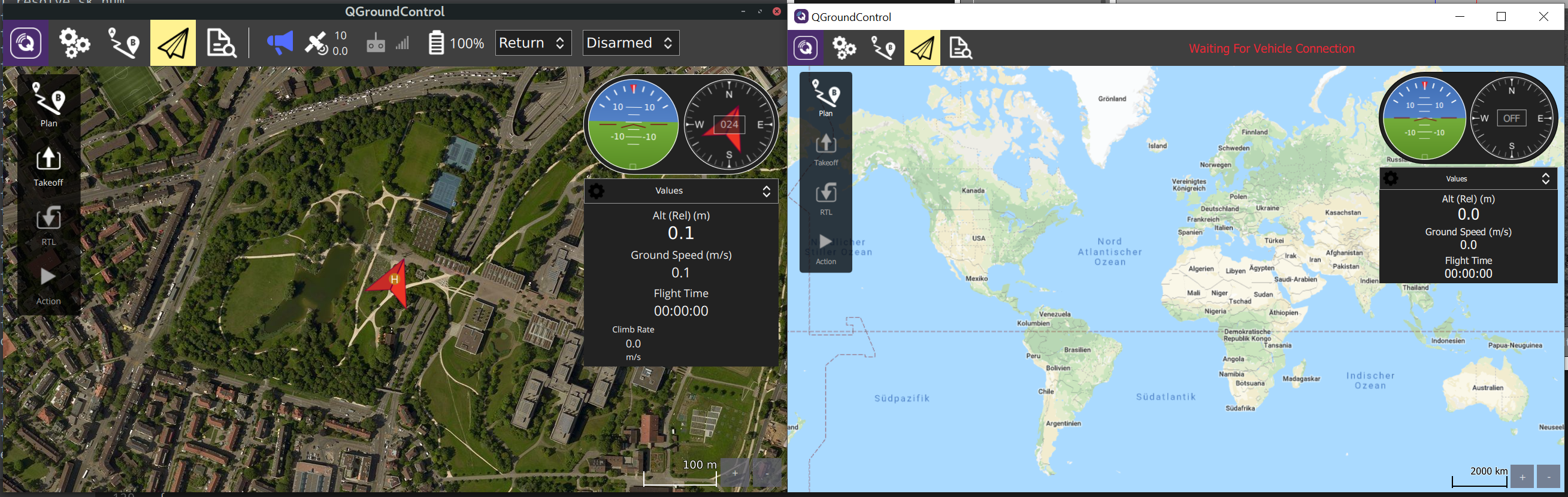Screen dimensions: 1568x497
Task: Open Plan view waypoint icon in left toolbar
Action: click(123, 43)
